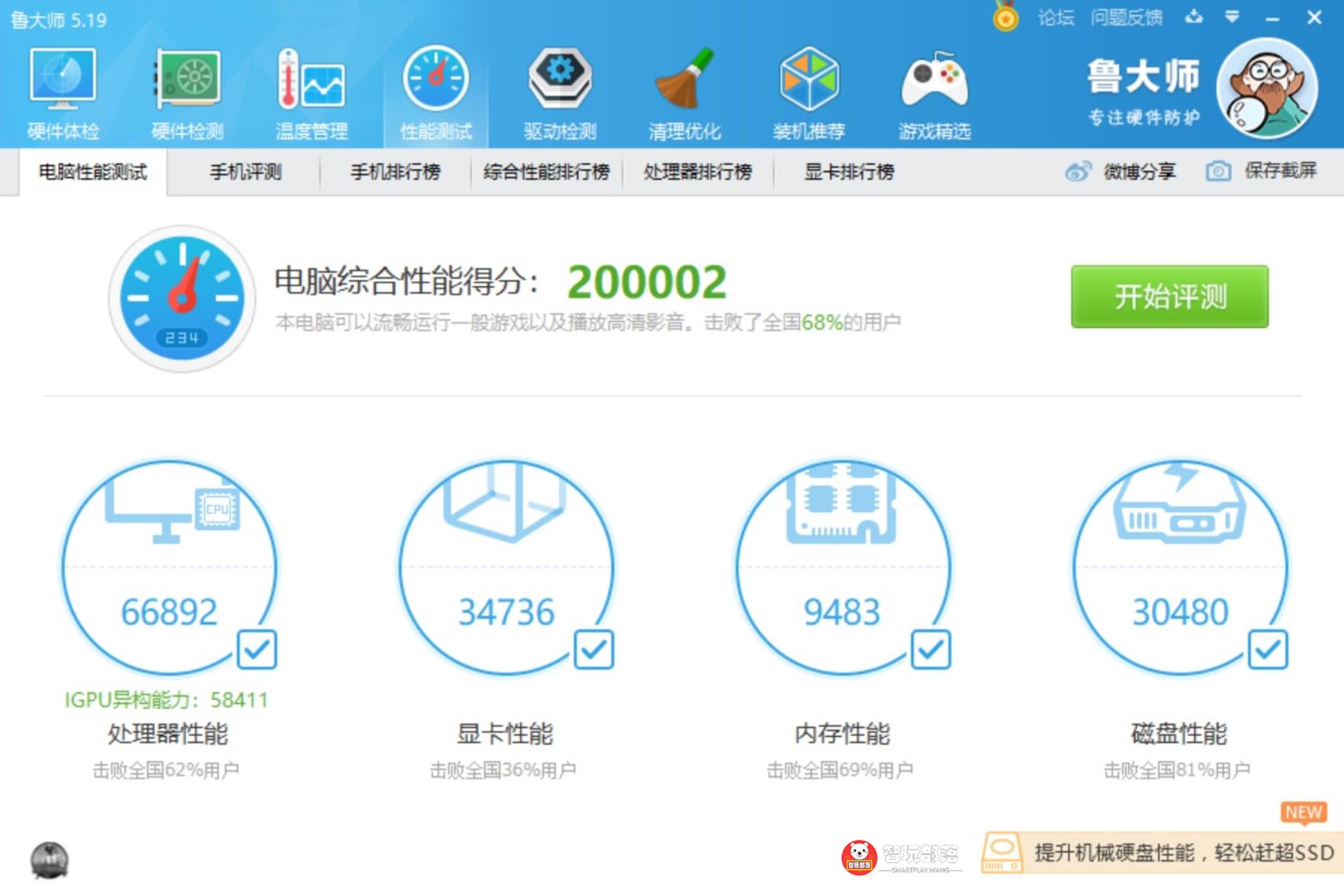Run 驱动检测 driver detection
Image resolution: width=1344 pixels, height=896 pixels.
[561, 89]
